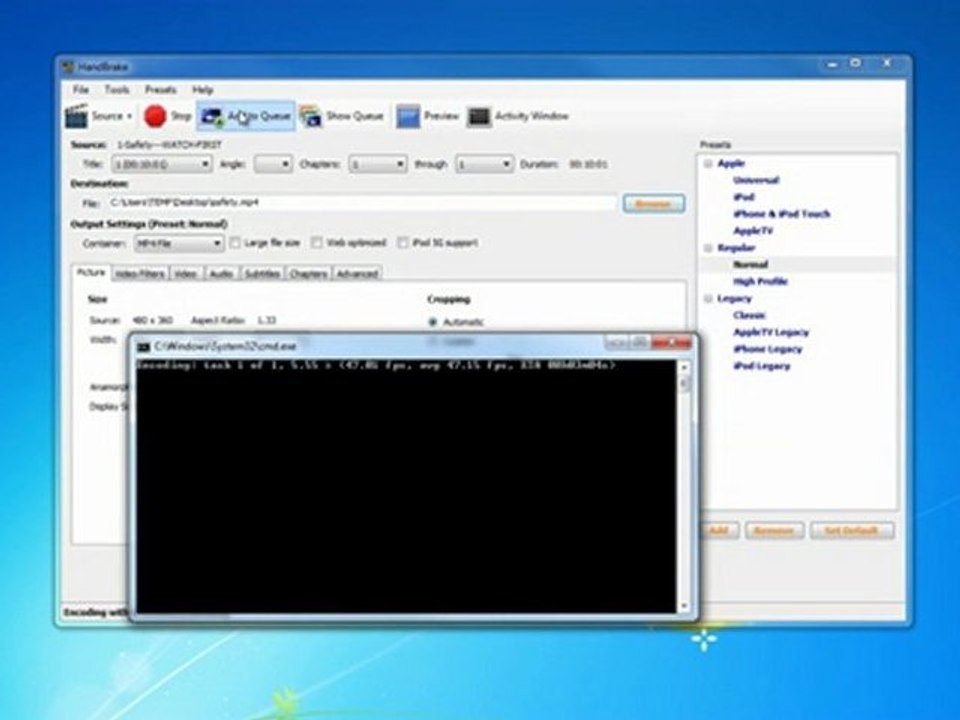This screenshot has height=720, width=960.
Task: Switch to the Video tab
Action: click(x=186, y=274)
